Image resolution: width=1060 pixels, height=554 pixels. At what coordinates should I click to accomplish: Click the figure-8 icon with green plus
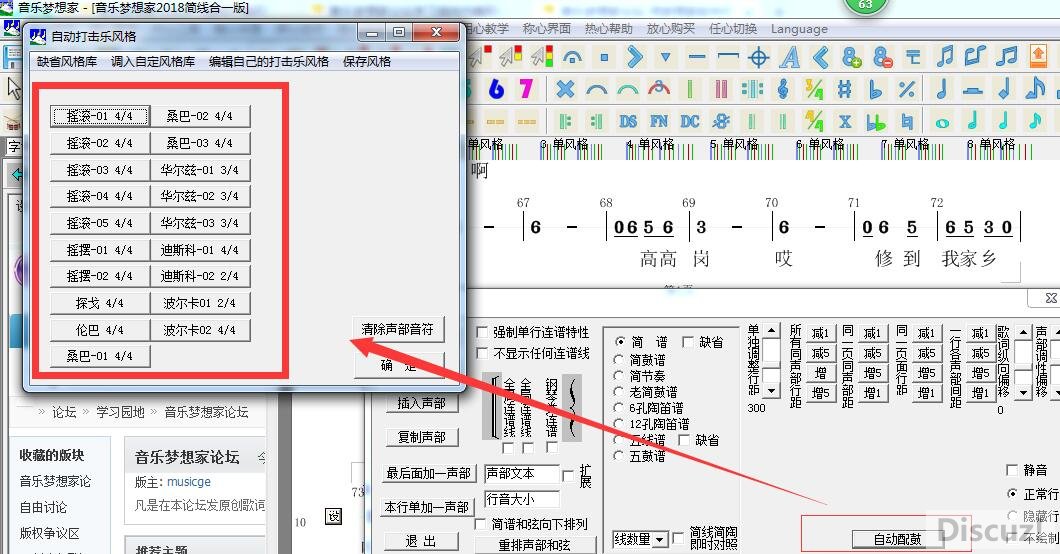point(851,57)
